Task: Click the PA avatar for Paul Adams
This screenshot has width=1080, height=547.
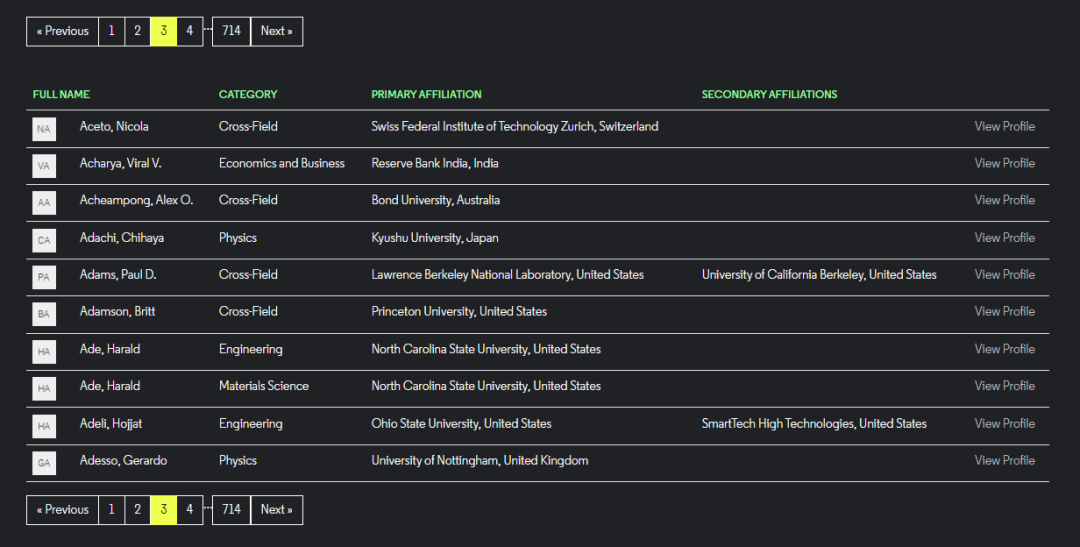Action: [x=44, y=276]
